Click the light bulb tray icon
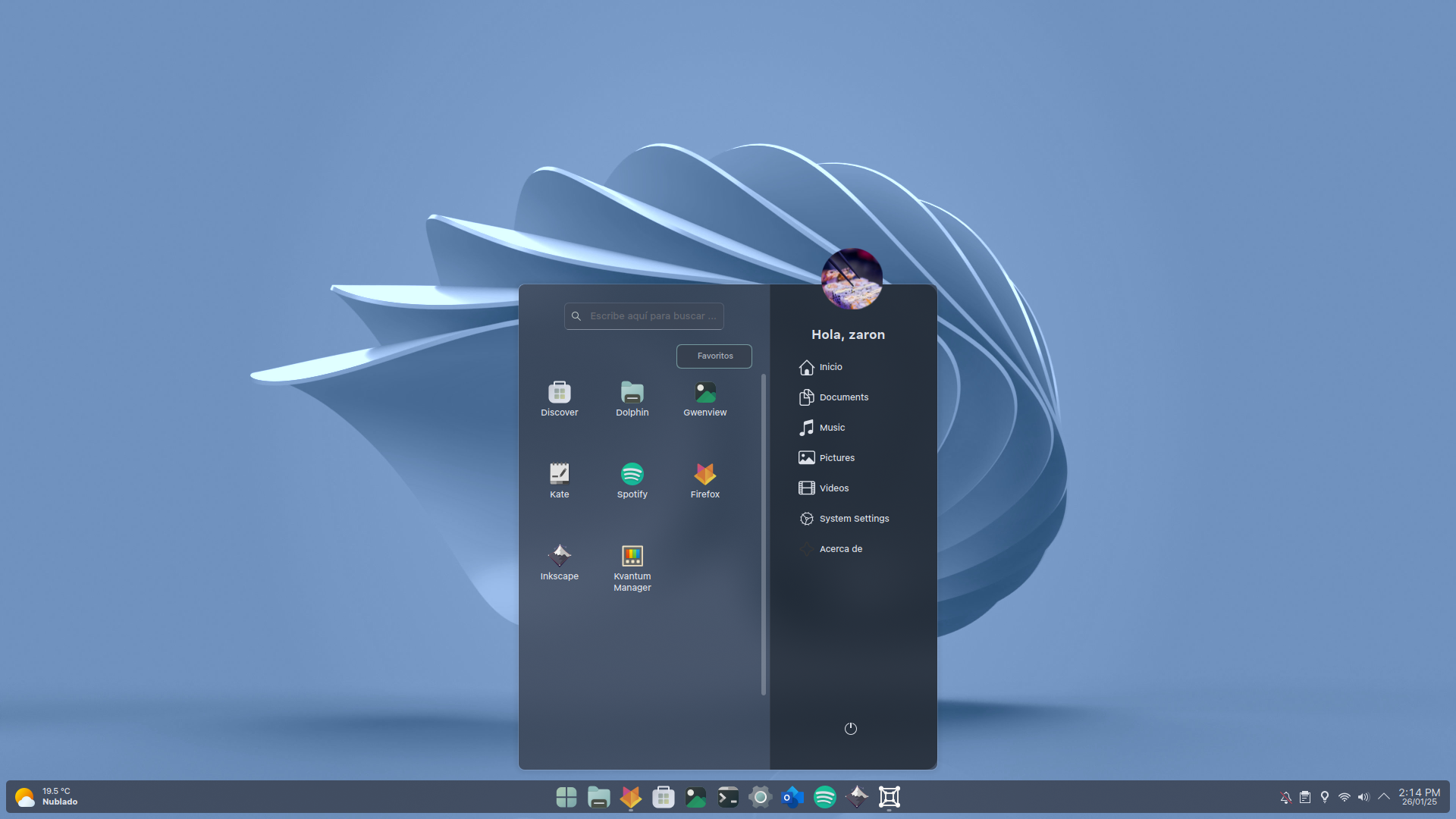The width and height of the screenshot is (1456, 819). [x=1325, y=797]
